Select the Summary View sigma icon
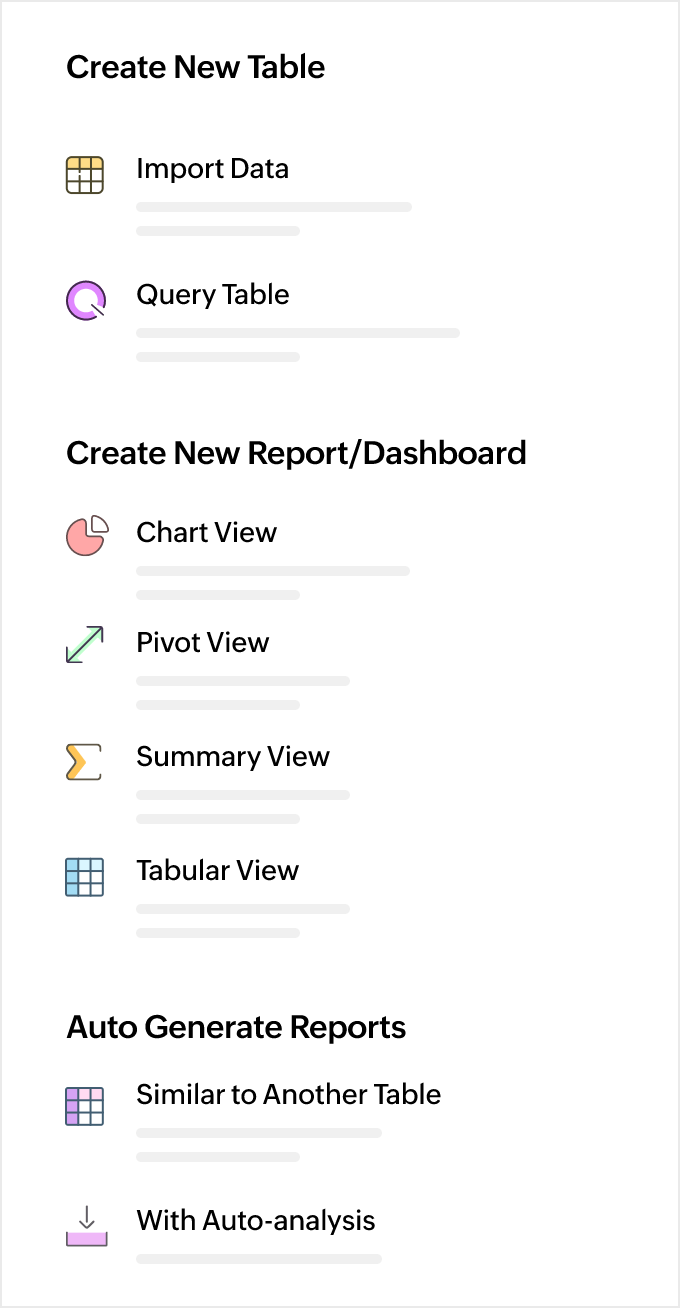Image resolution: width=680 pixels, height=1308 pixels. tap(85, 761)
